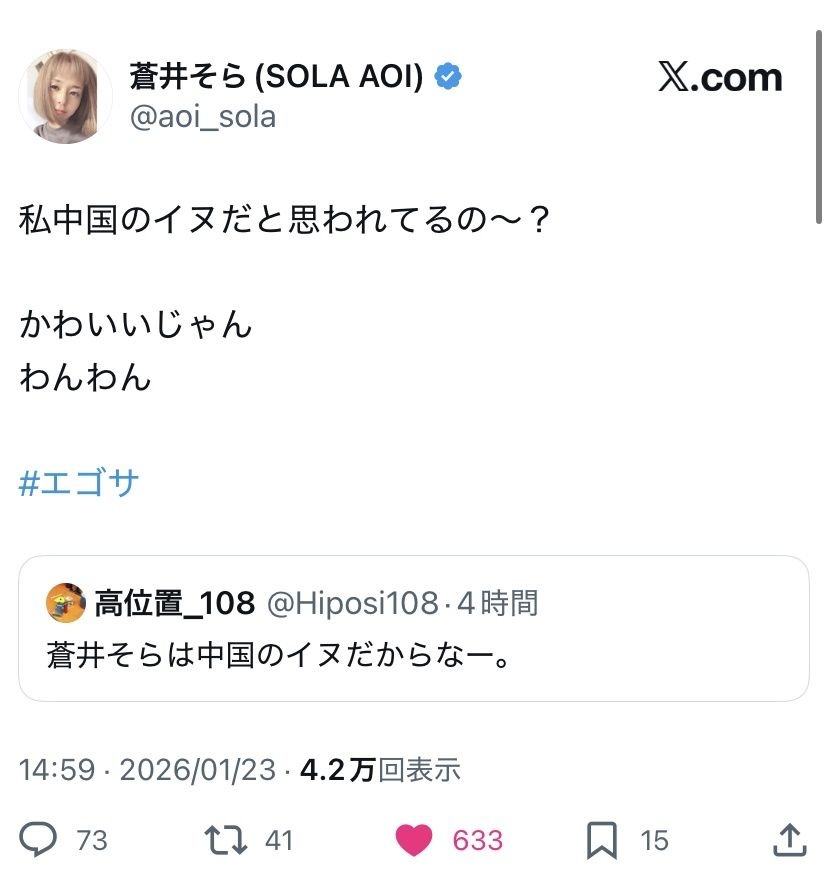
Task: Click the 高位置_108 small avatar
Action: 66,604
